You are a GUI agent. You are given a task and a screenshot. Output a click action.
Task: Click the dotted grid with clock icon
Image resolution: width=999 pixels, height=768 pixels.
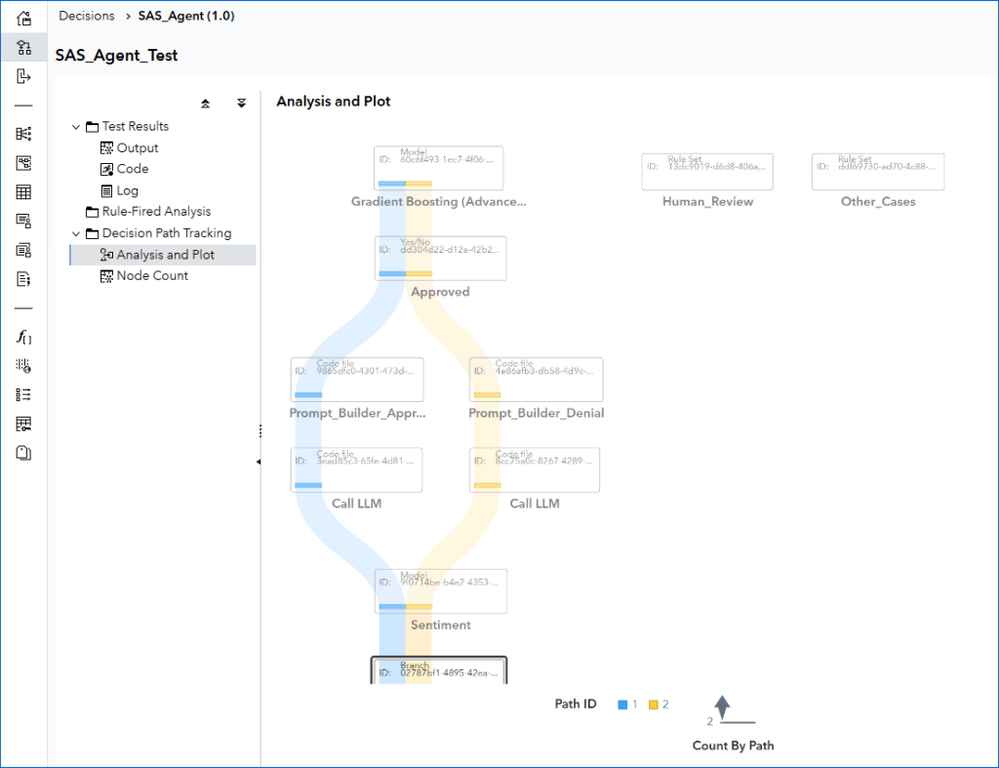point(24,366)
